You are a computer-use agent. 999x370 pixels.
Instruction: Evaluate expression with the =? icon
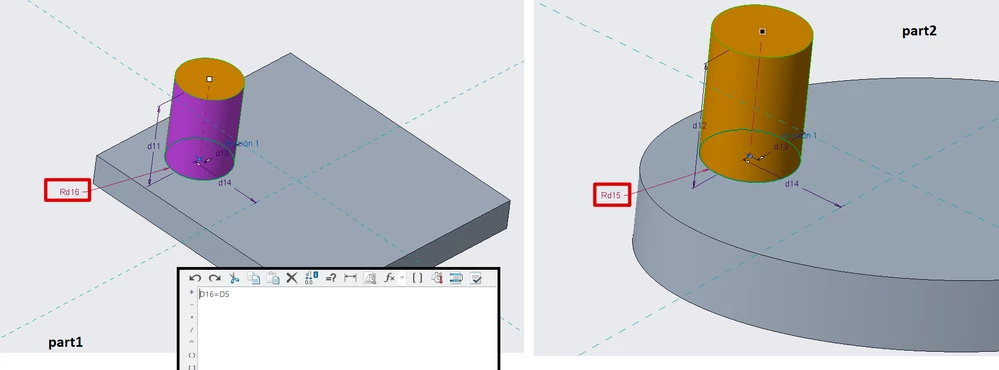click(x=331, y=278)
